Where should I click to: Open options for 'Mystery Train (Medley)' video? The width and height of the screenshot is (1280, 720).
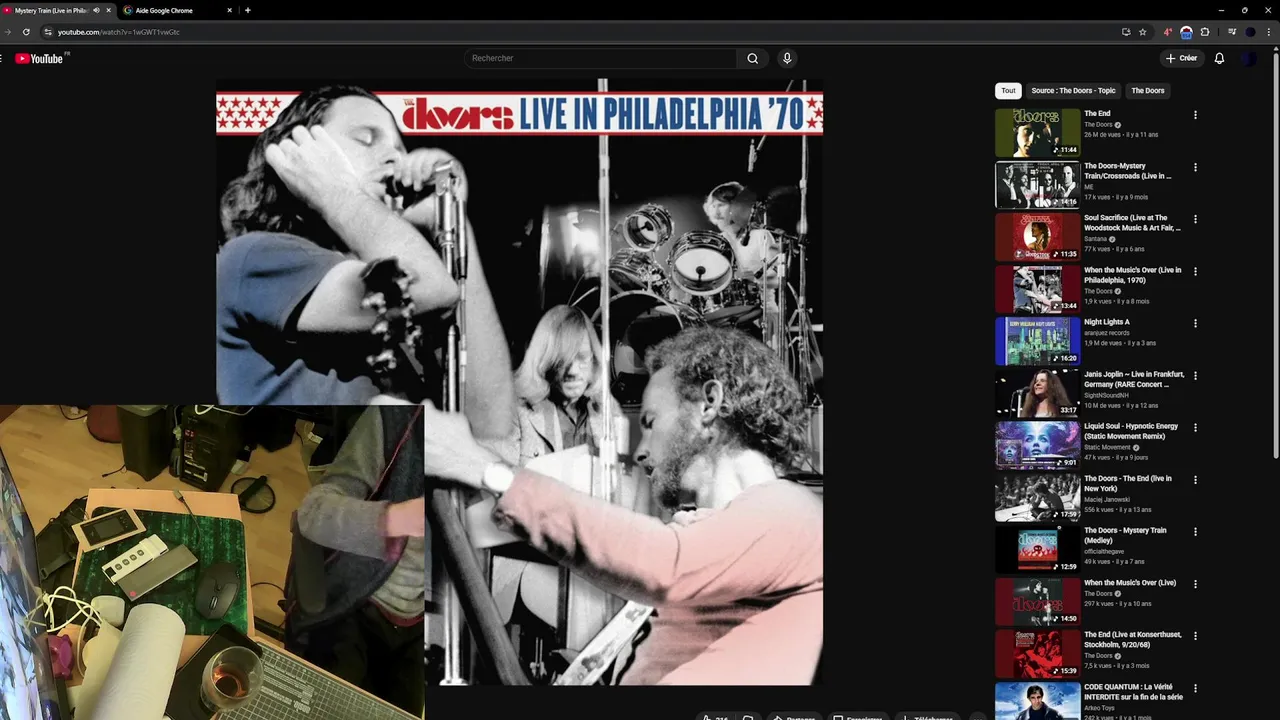[x=1195, y=531]
